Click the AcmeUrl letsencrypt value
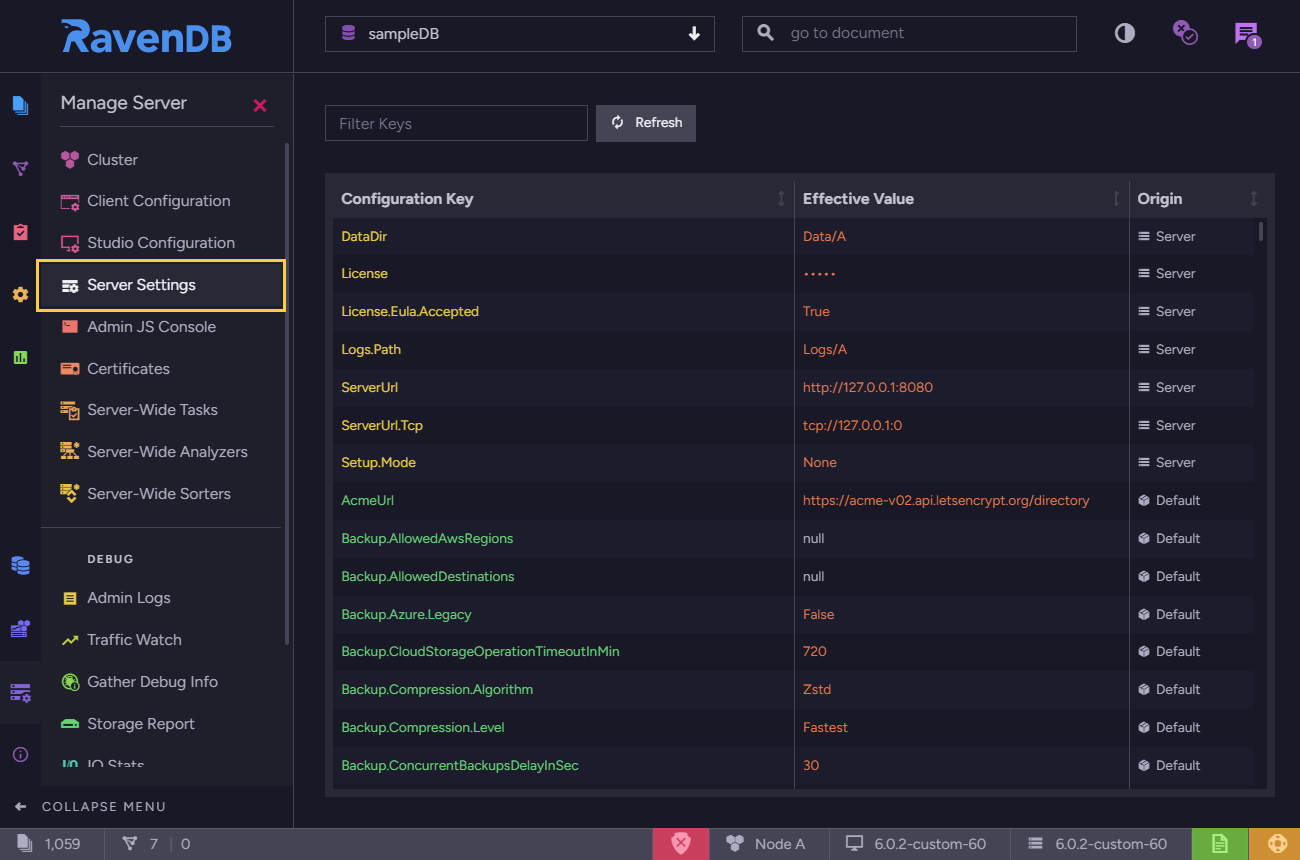This screenshot has height=860, width=1300. pos(946,501)
